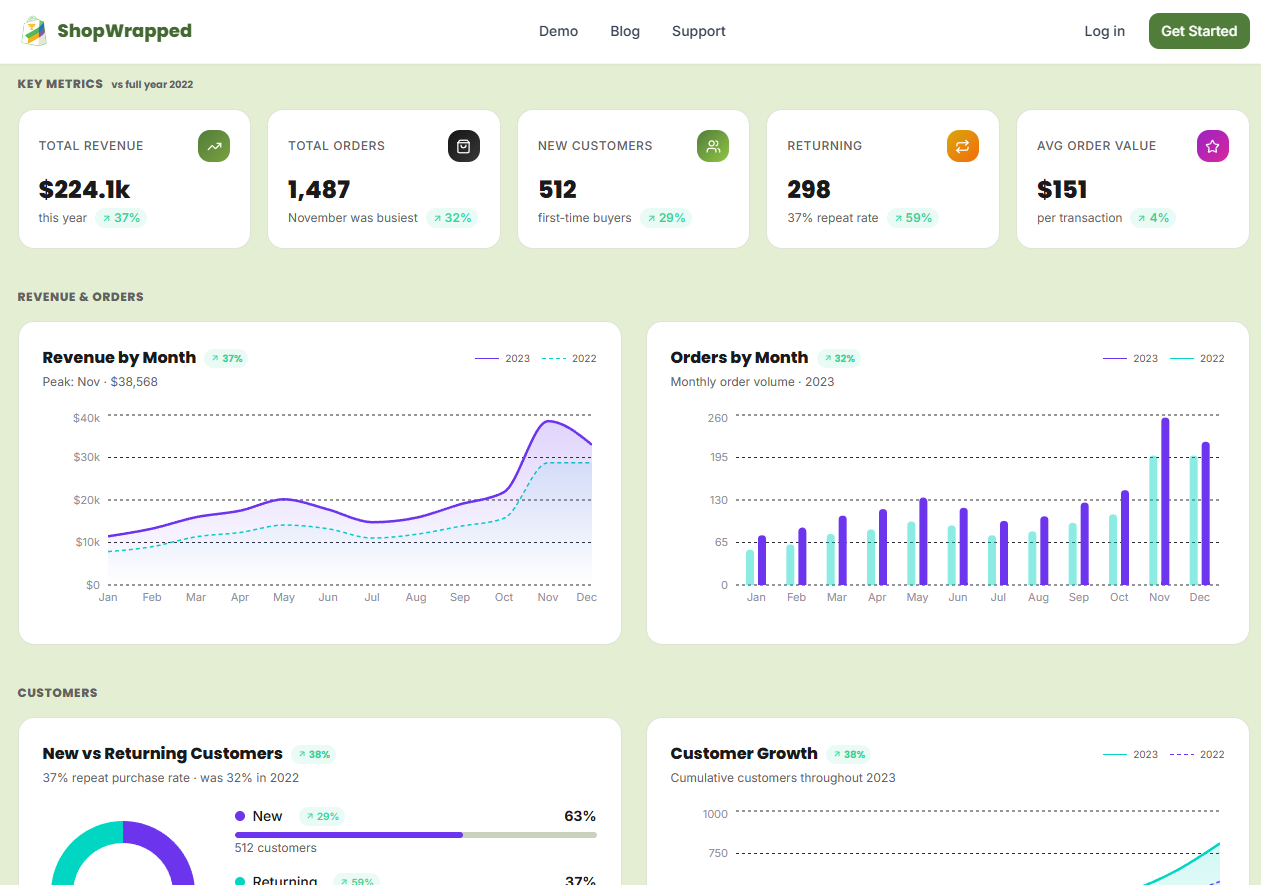1261x885 pixels.
Task: Click the Customer Growth title
Action: click(x=744, y=754)
